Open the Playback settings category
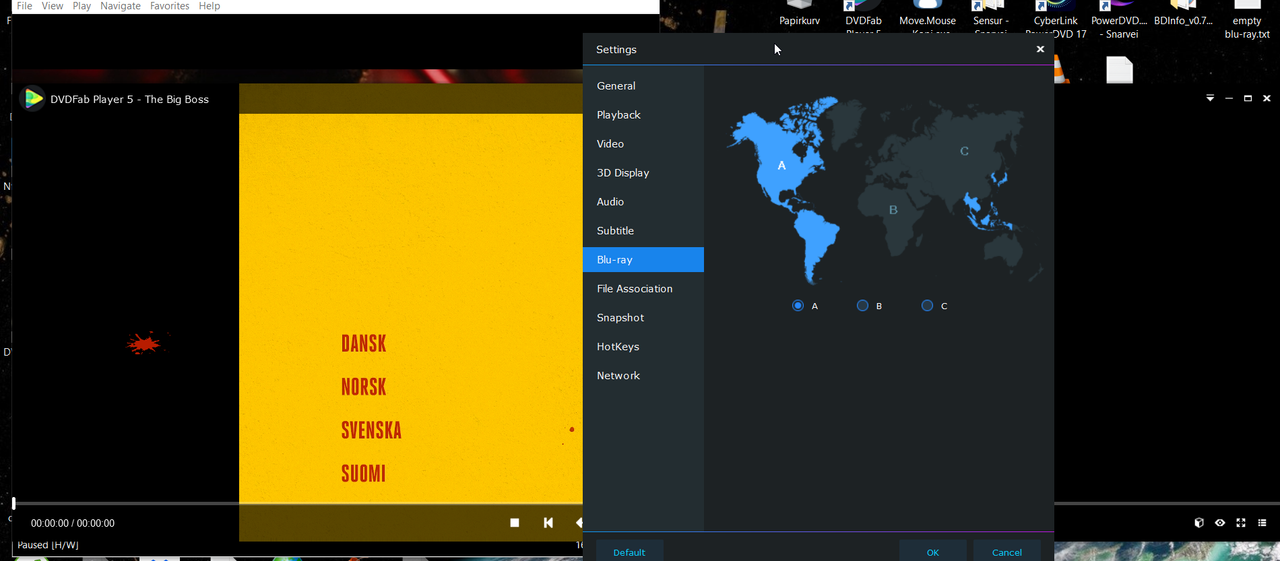The image size is (1280, 561). (x=643, y=115)
